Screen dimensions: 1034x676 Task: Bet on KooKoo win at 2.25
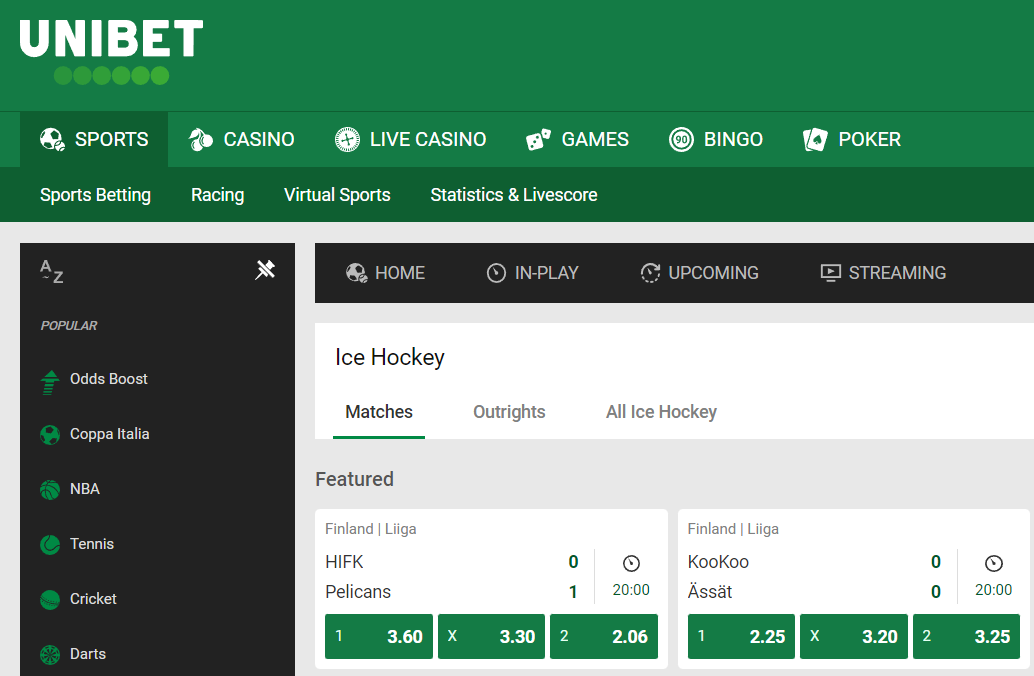click(741, 636)
